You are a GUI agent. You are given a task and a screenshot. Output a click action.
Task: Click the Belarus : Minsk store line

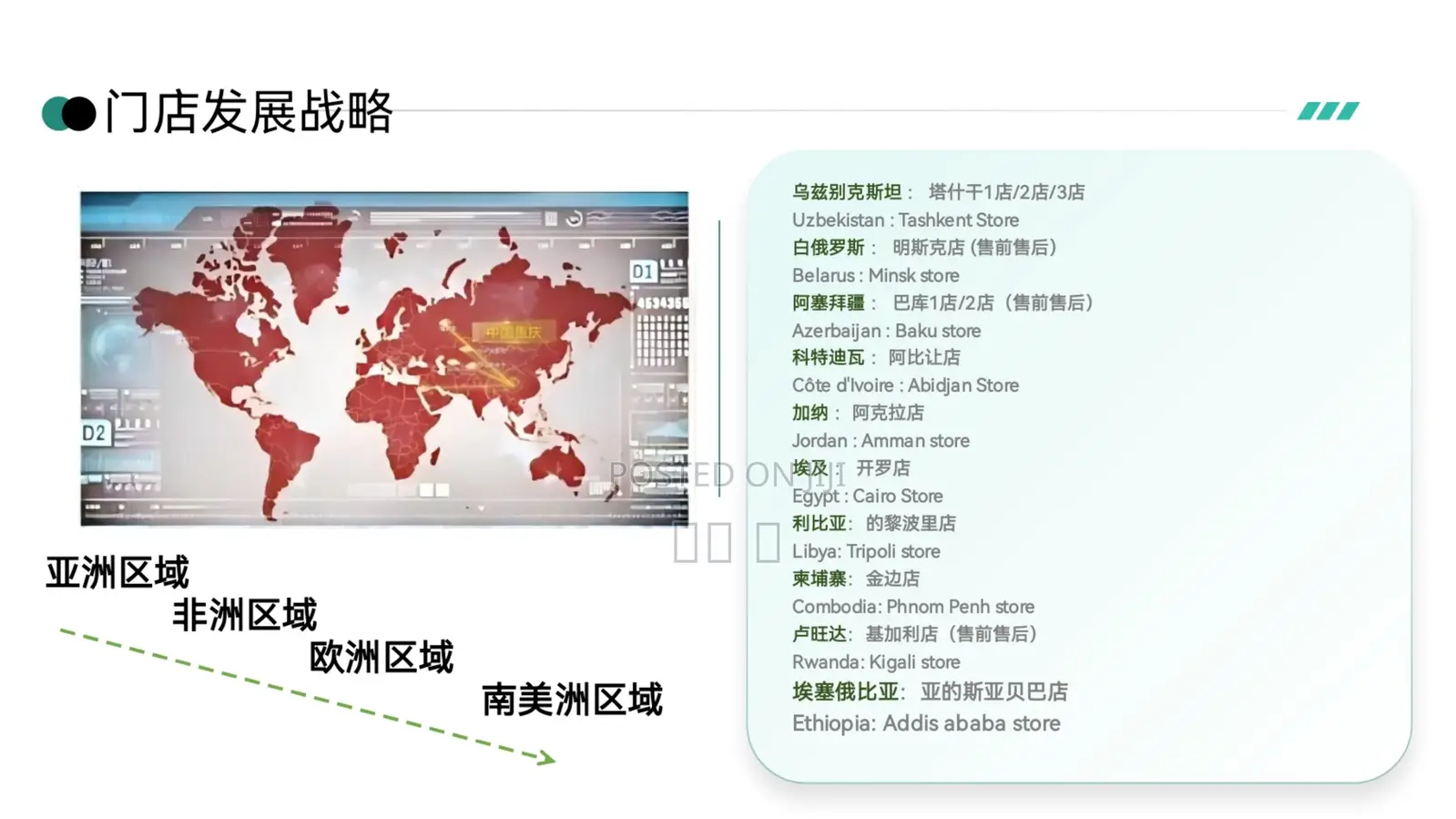pyautogui.click(x=875, y=275)
